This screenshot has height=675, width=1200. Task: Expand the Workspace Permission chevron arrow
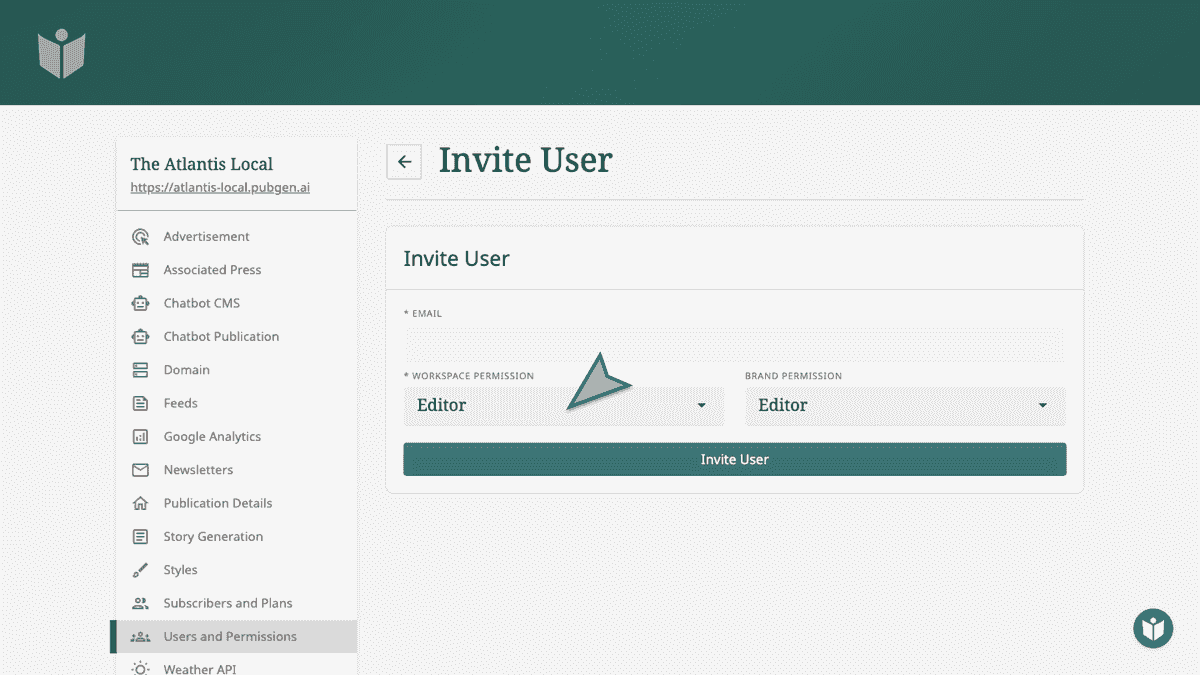click(x=700, y=406)
